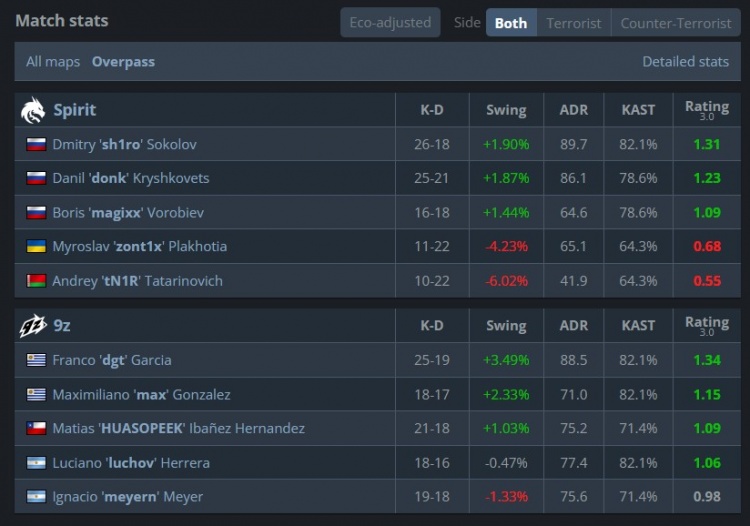This screenshot has width=750, height=526.
Task: Click magixx's 64.6 ADR value
Action: (x=574, y=212)
